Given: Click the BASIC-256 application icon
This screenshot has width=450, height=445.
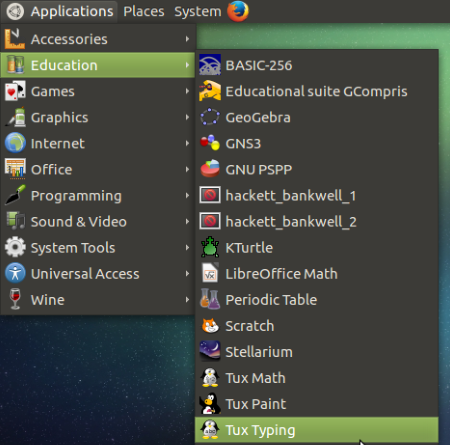Looking at the screenshot, I should tap(210, 65).
